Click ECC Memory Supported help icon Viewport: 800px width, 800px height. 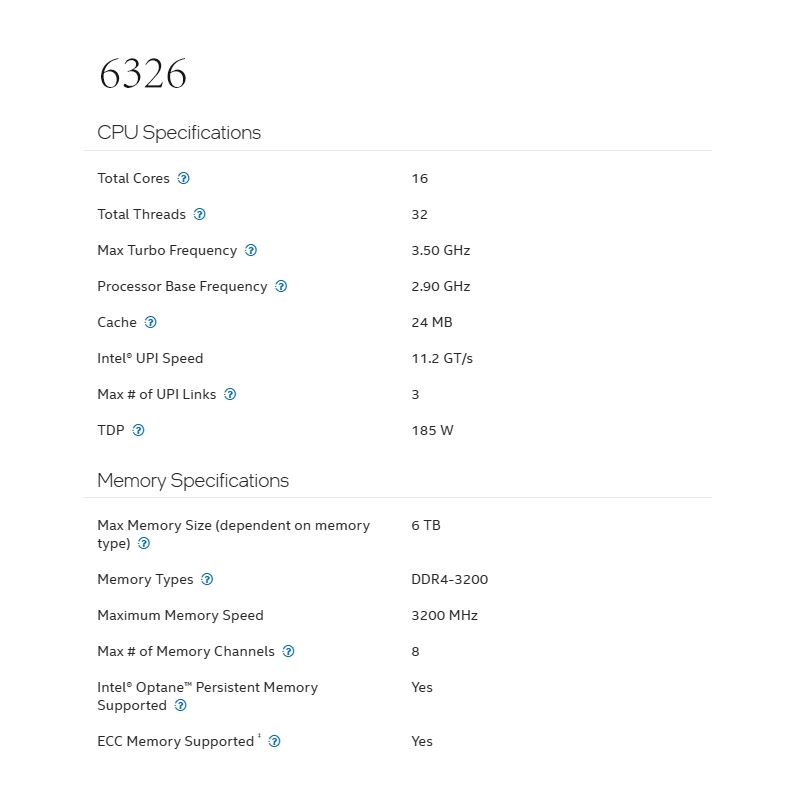tap(274, 741)
